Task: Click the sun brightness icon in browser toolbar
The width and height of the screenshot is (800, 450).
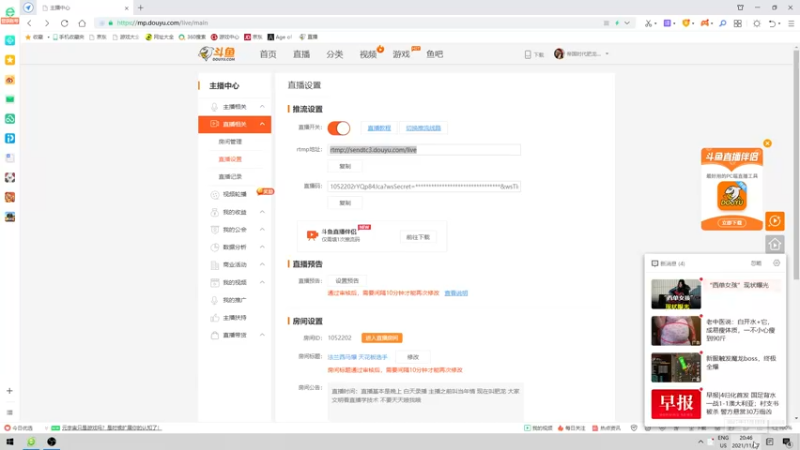Action: (x=757, y=23)
